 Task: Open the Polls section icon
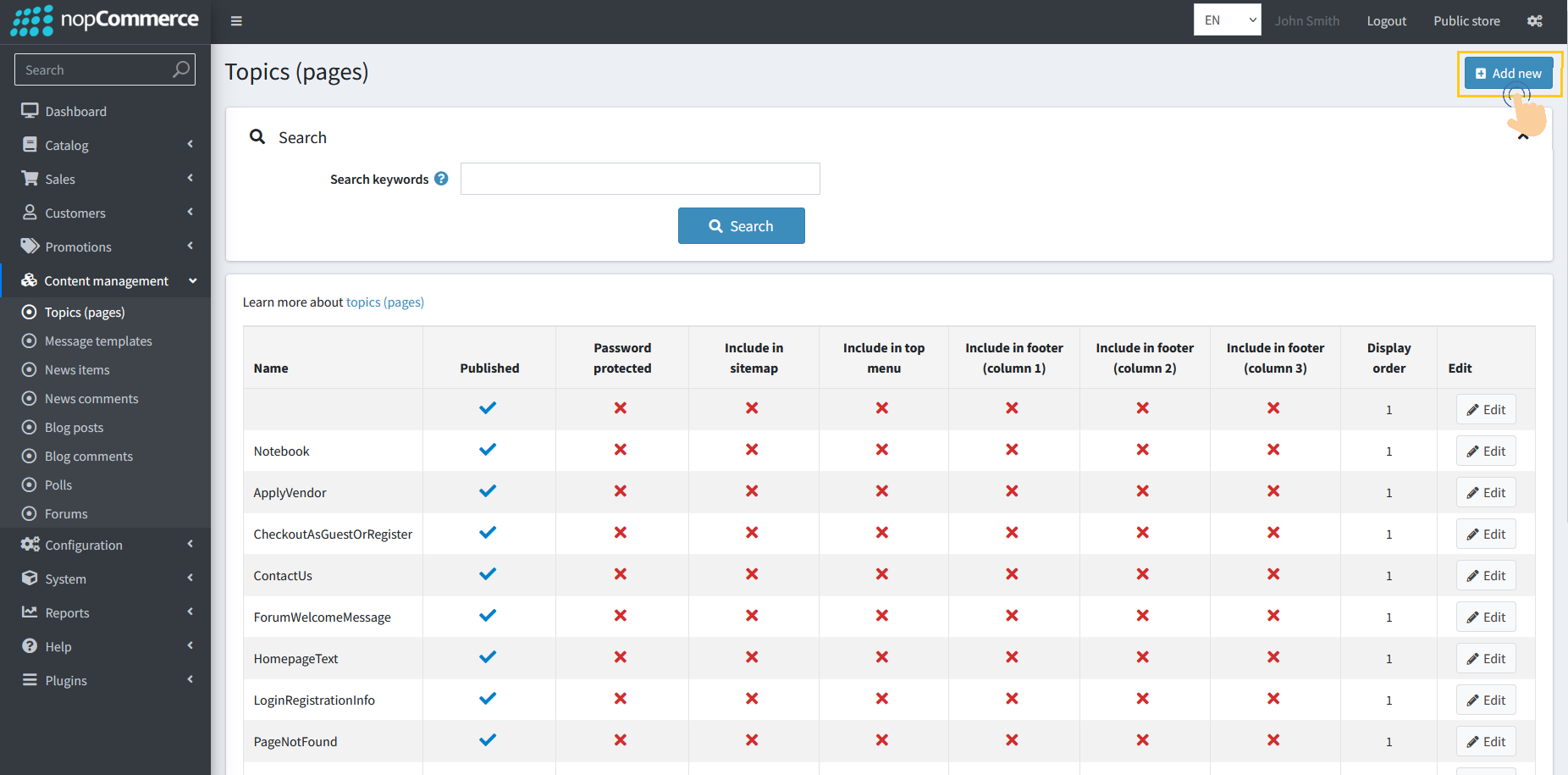(30, 484)
